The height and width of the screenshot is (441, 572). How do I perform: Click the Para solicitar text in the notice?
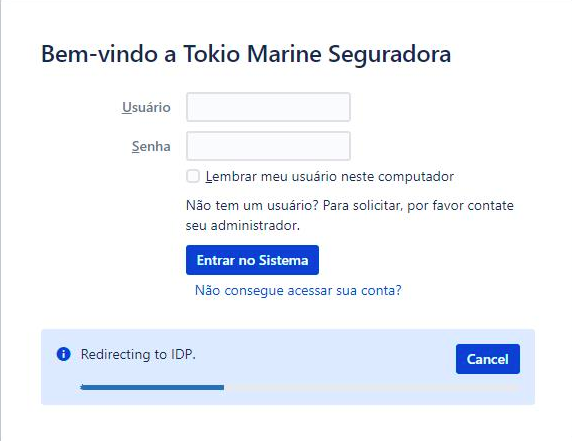point(363,206)
